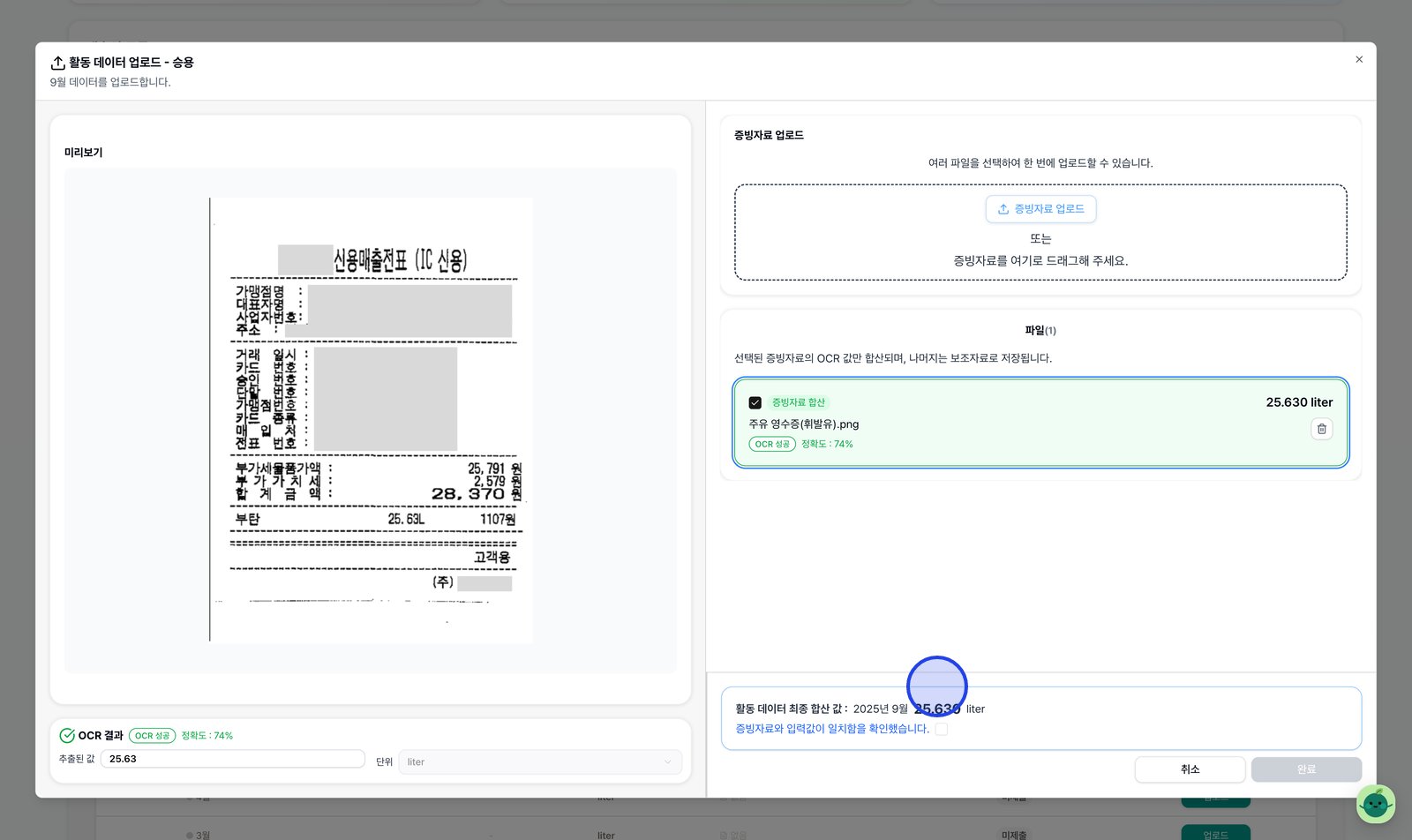Click the upload icon in dialog title

(x=57, y=63)
